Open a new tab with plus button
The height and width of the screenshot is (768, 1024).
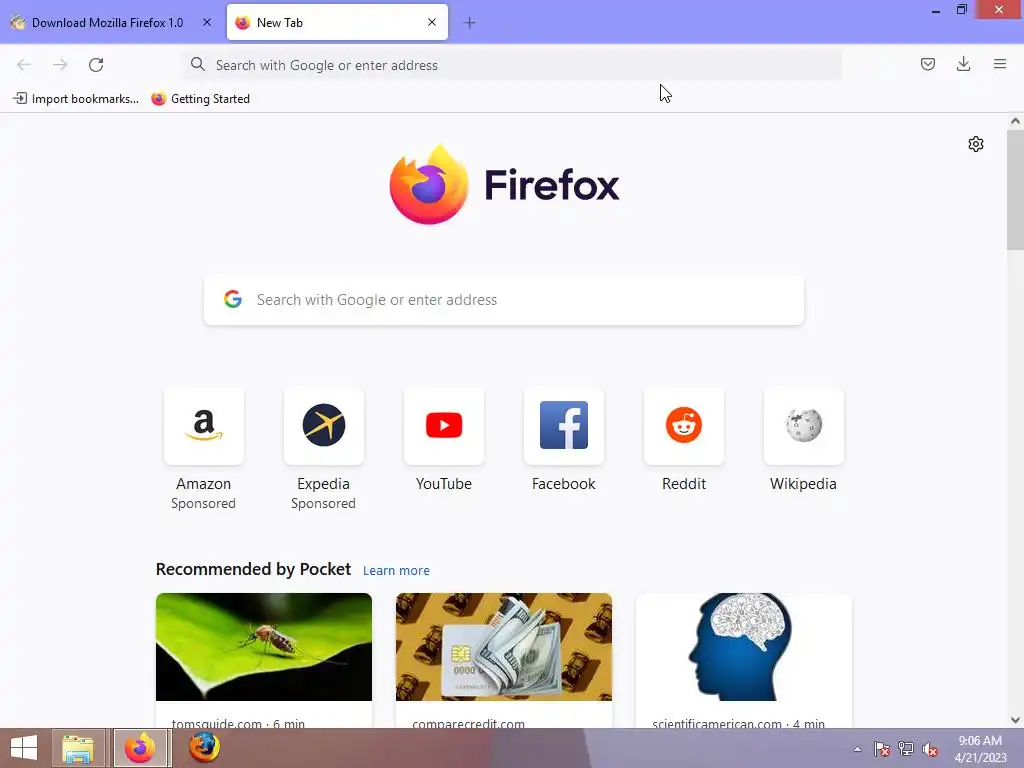click(469, 23)
